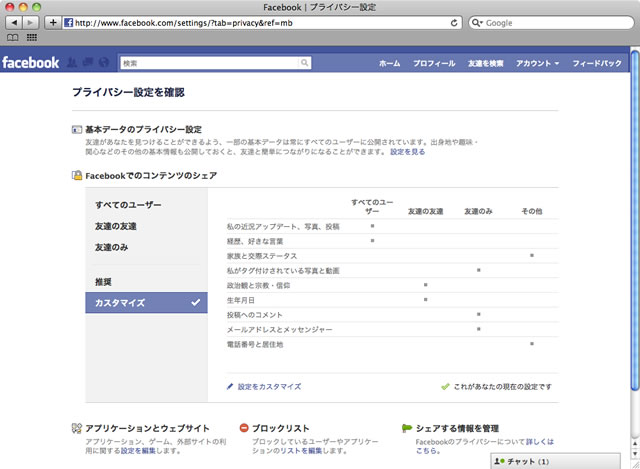Open リストを編集 link under ブロックリスト
The width and height of the screenshot is (640, 469).
click(301, 451)
